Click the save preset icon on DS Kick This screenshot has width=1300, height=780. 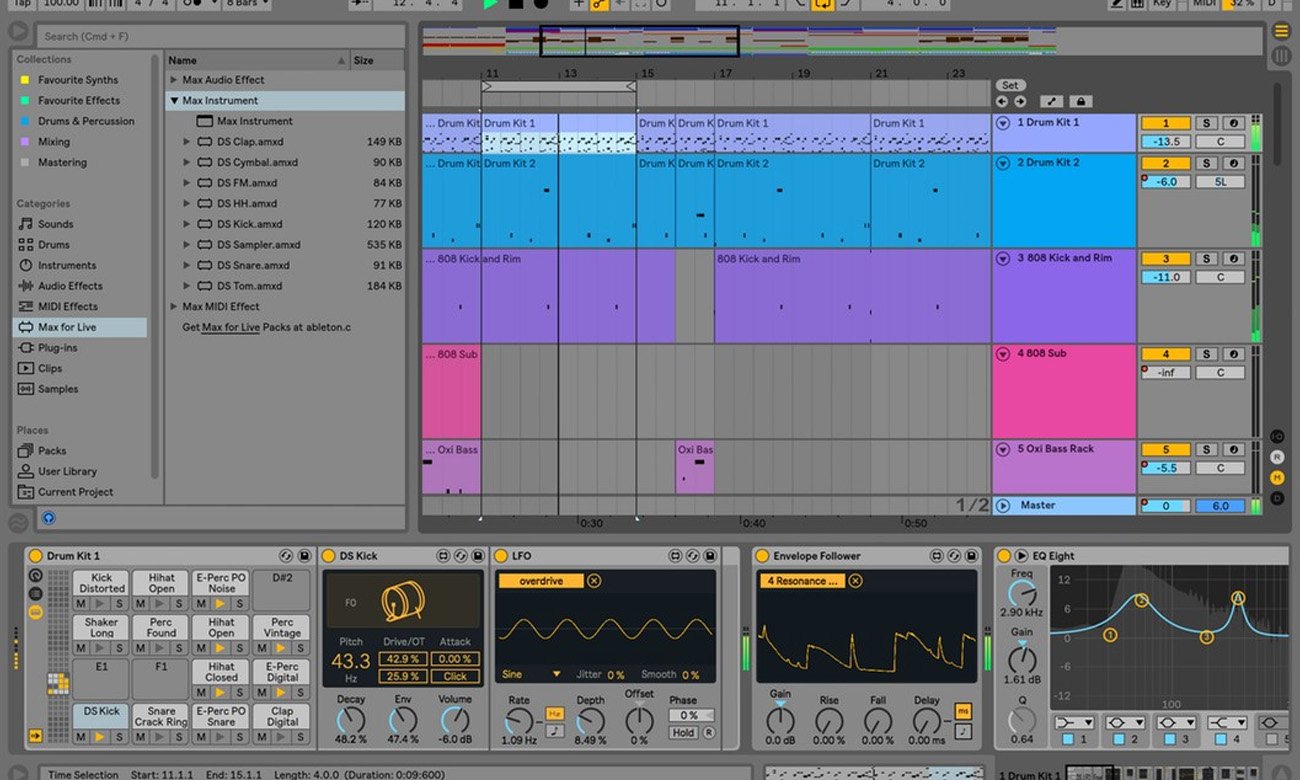[x=478, y=556]
